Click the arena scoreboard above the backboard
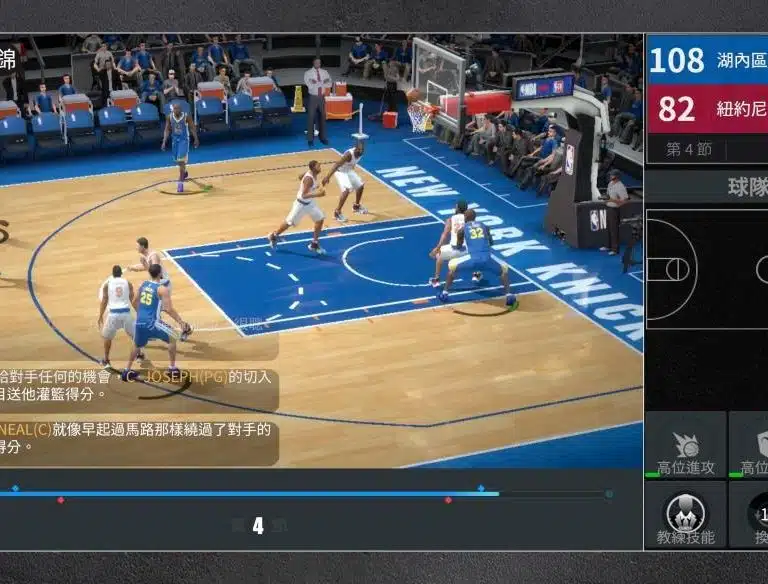 click(x=543, y=87)
